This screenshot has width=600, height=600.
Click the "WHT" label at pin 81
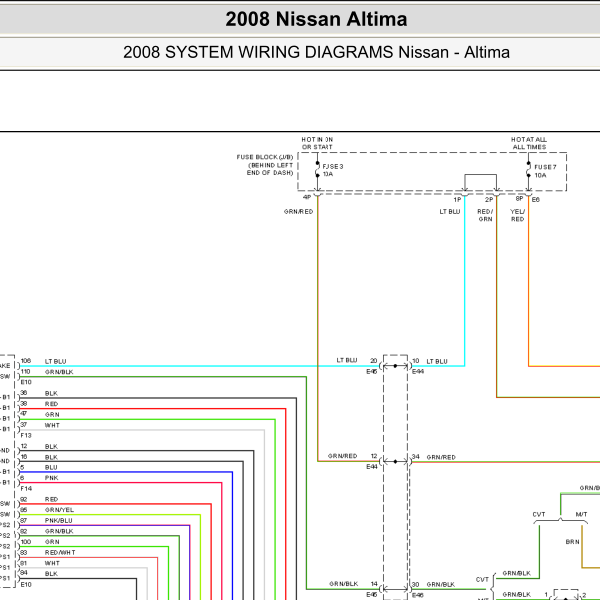click(x=52, y=563)
